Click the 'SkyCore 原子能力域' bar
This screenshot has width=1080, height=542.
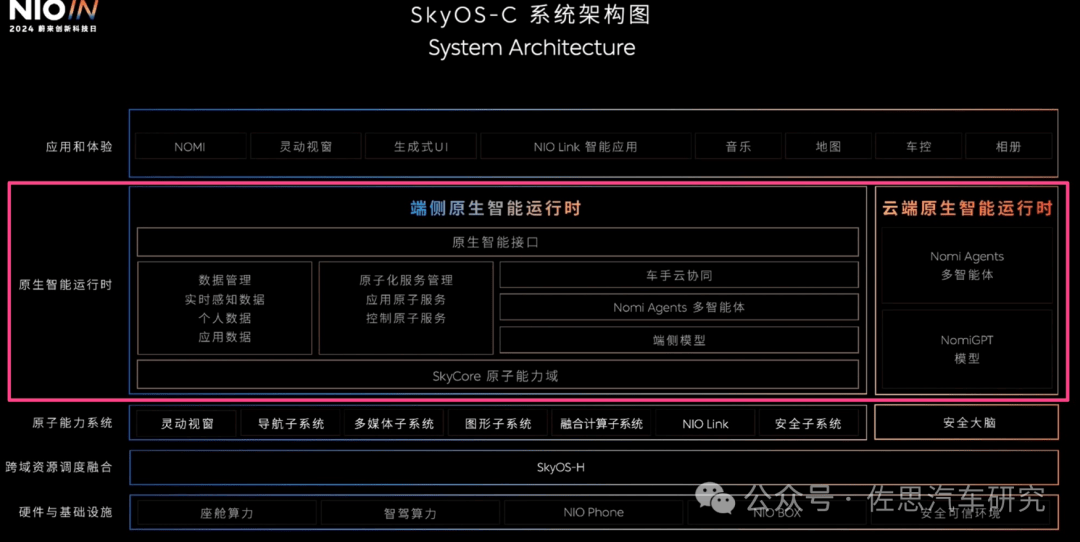tap(497, 375)
